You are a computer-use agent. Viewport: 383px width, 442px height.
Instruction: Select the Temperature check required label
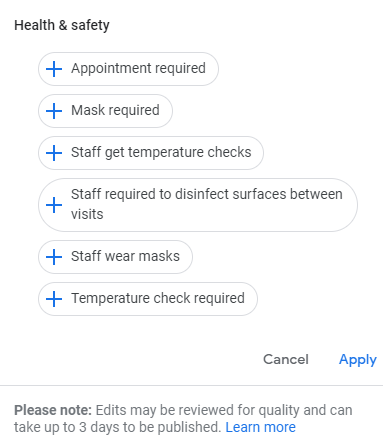[158, 298]
